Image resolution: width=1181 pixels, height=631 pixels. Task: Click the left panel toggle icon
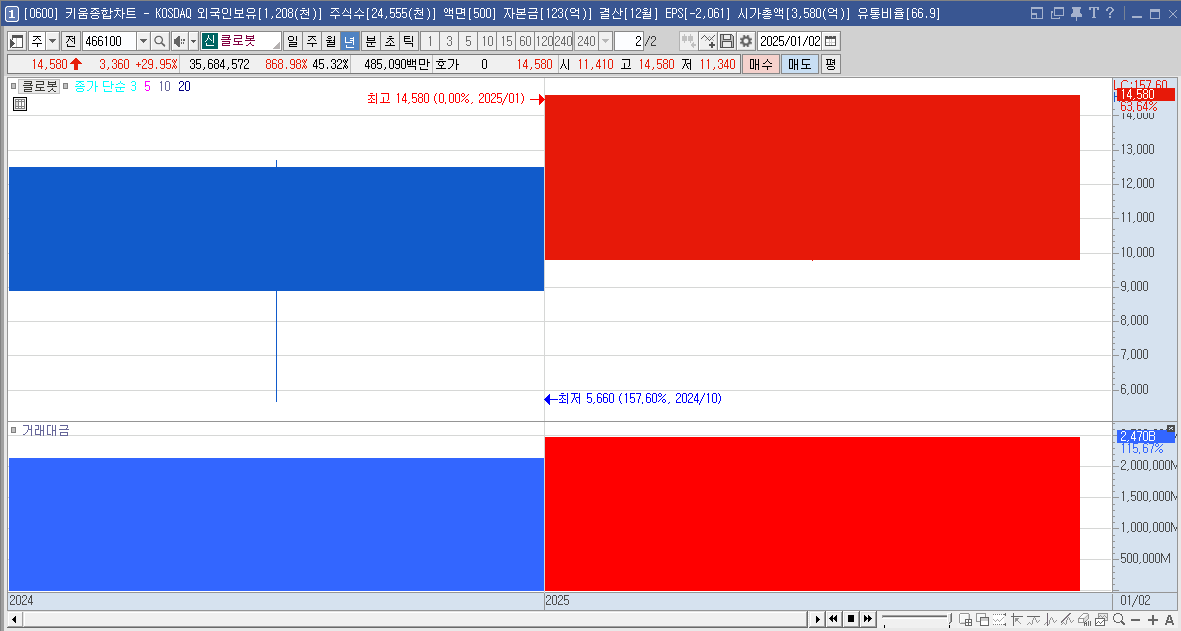15,41
